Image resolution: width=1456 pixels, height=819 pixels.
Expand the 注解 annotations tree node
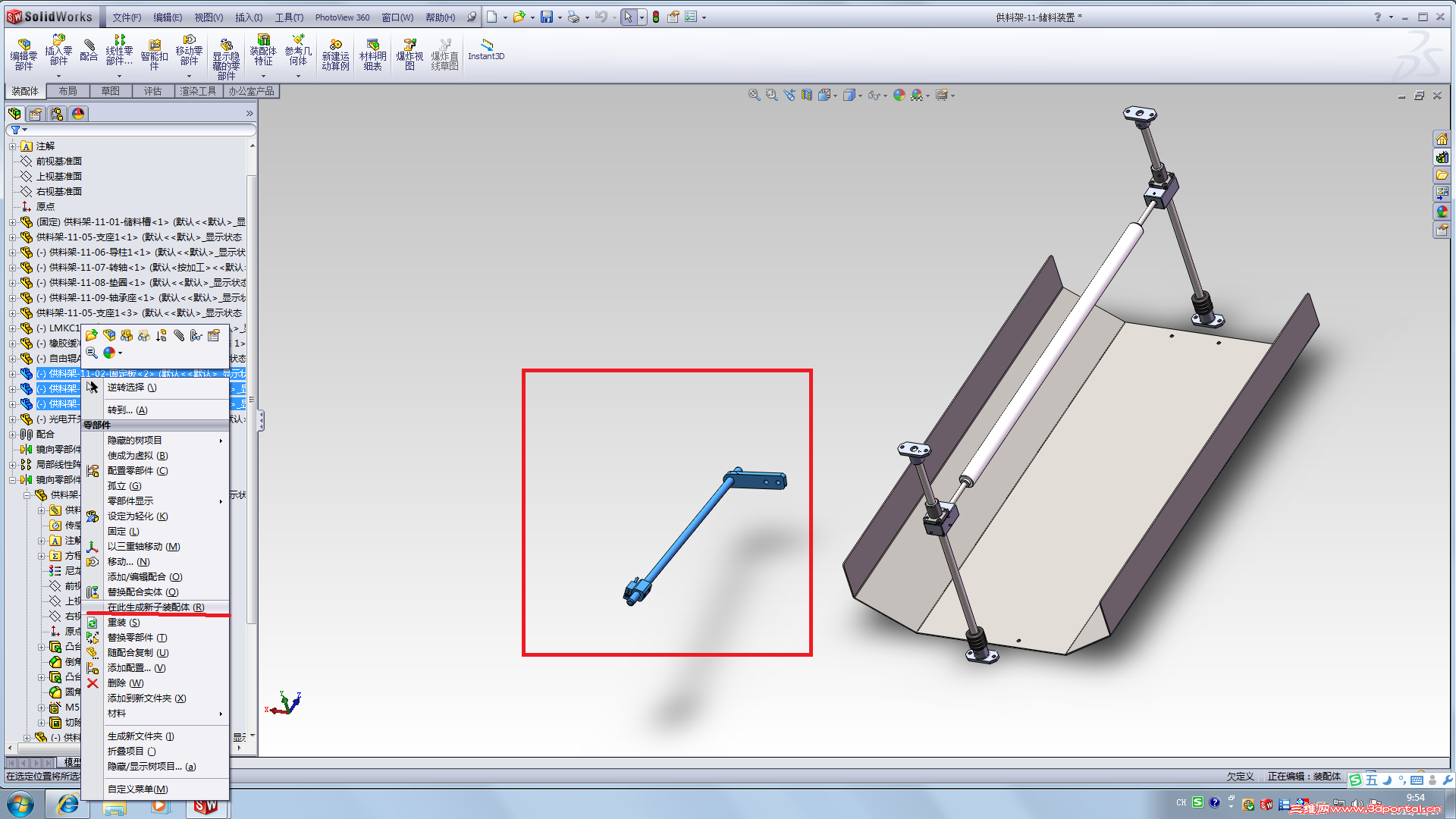click(12, 146)
